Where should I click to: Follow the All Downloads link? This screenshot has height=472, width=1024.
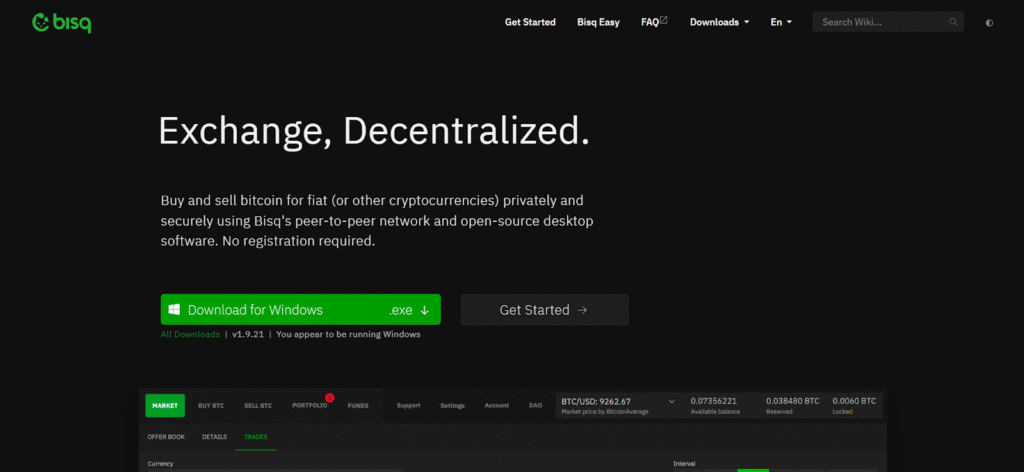[190, 335]
